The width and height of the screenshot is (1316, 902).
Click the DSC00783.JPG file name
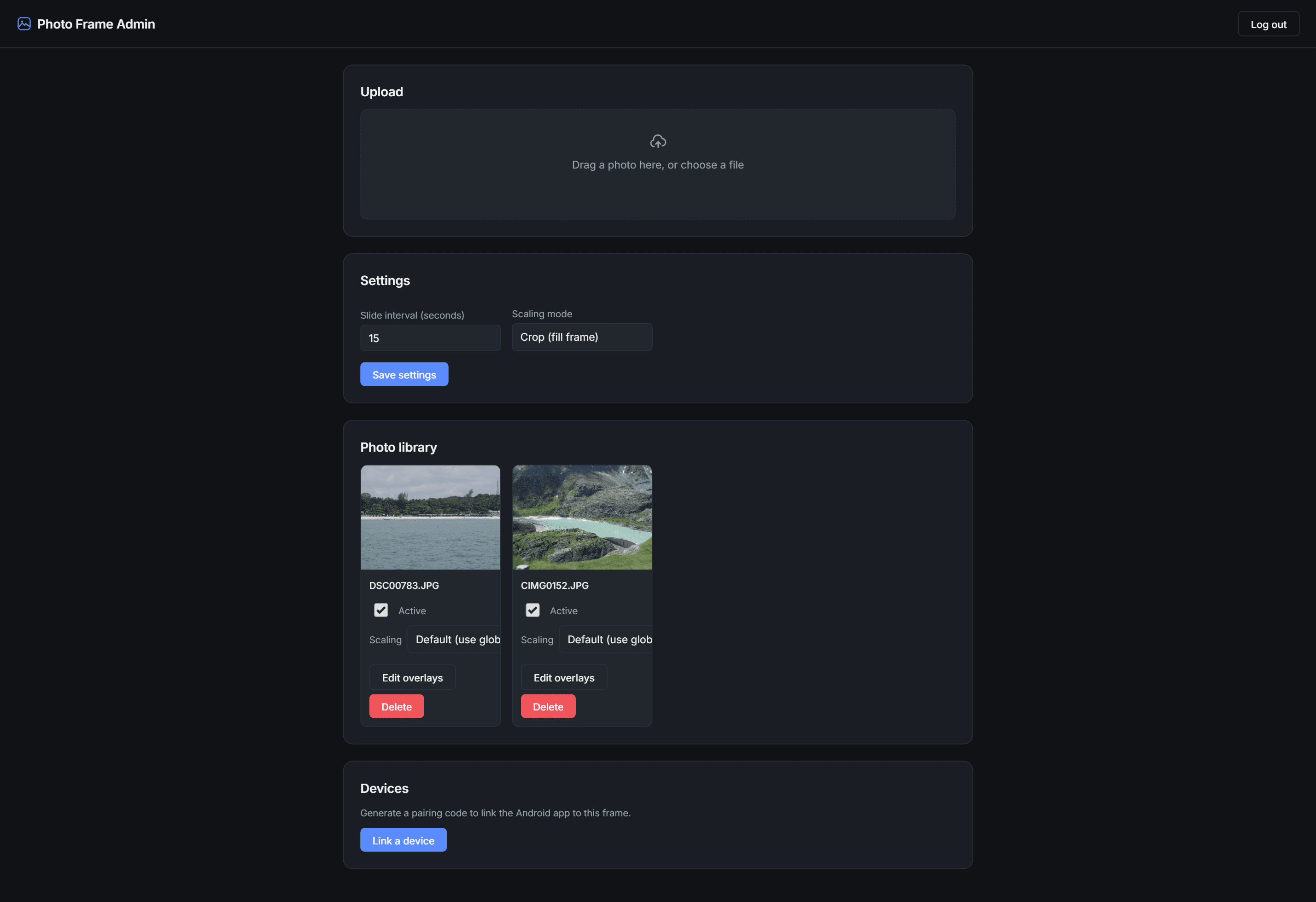(404, 586)
